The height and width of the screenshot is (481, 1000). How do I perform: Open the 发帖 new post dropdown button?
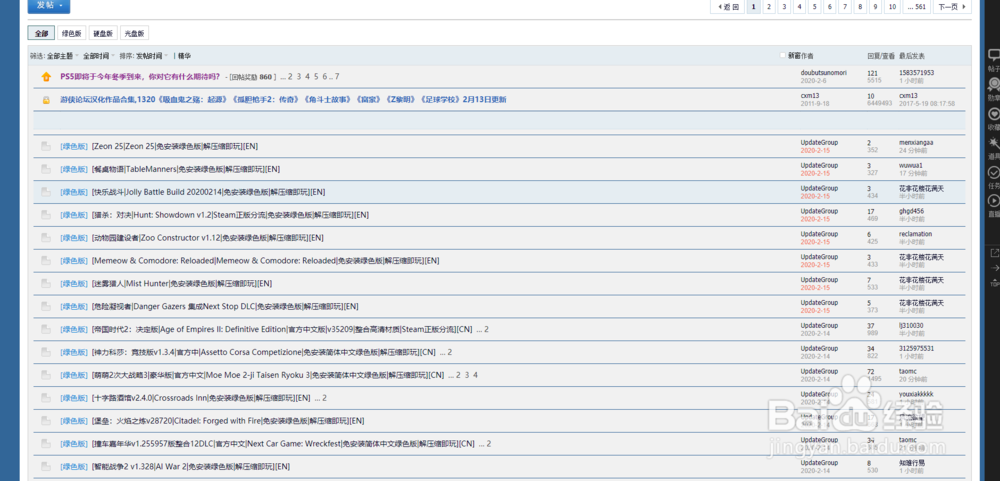[49, 6]
